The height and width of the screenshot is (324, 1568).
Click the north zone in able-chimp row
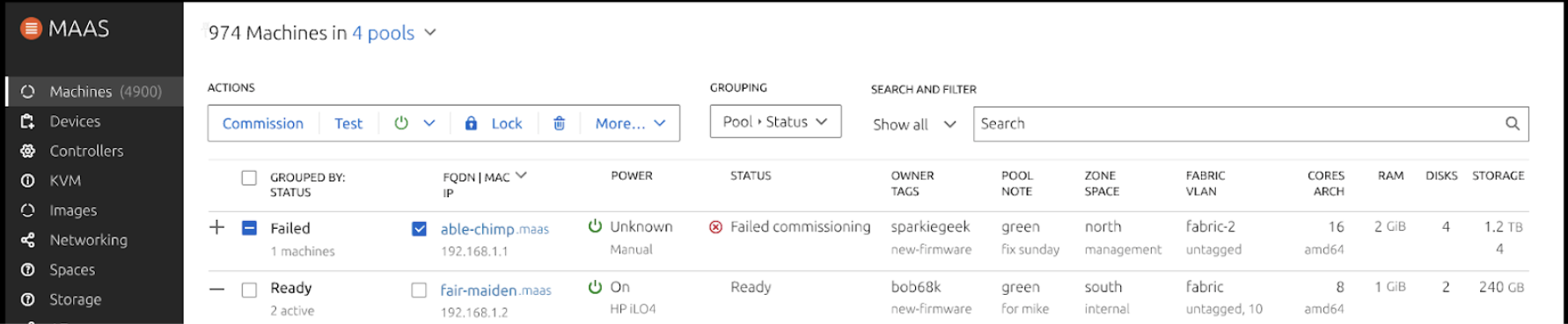1103,227
